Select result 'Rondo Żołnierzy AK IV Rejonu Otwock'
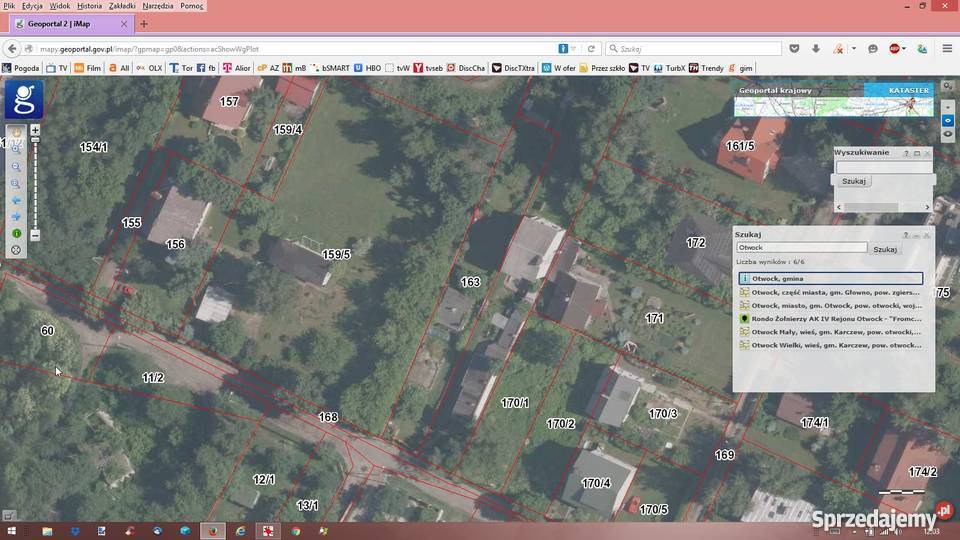The image size is (960, 540). [x=831, y=318]
